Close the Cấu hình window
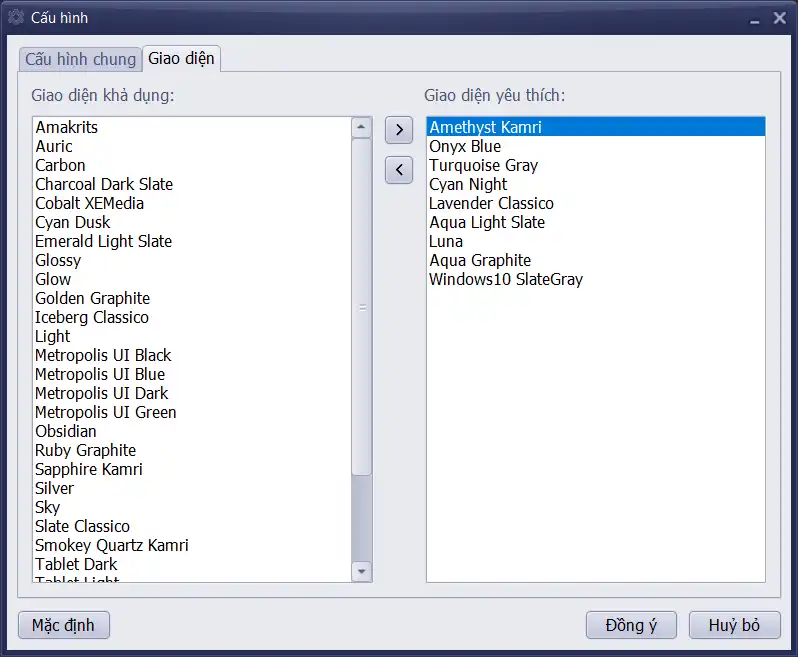 (x=779, y=18)
